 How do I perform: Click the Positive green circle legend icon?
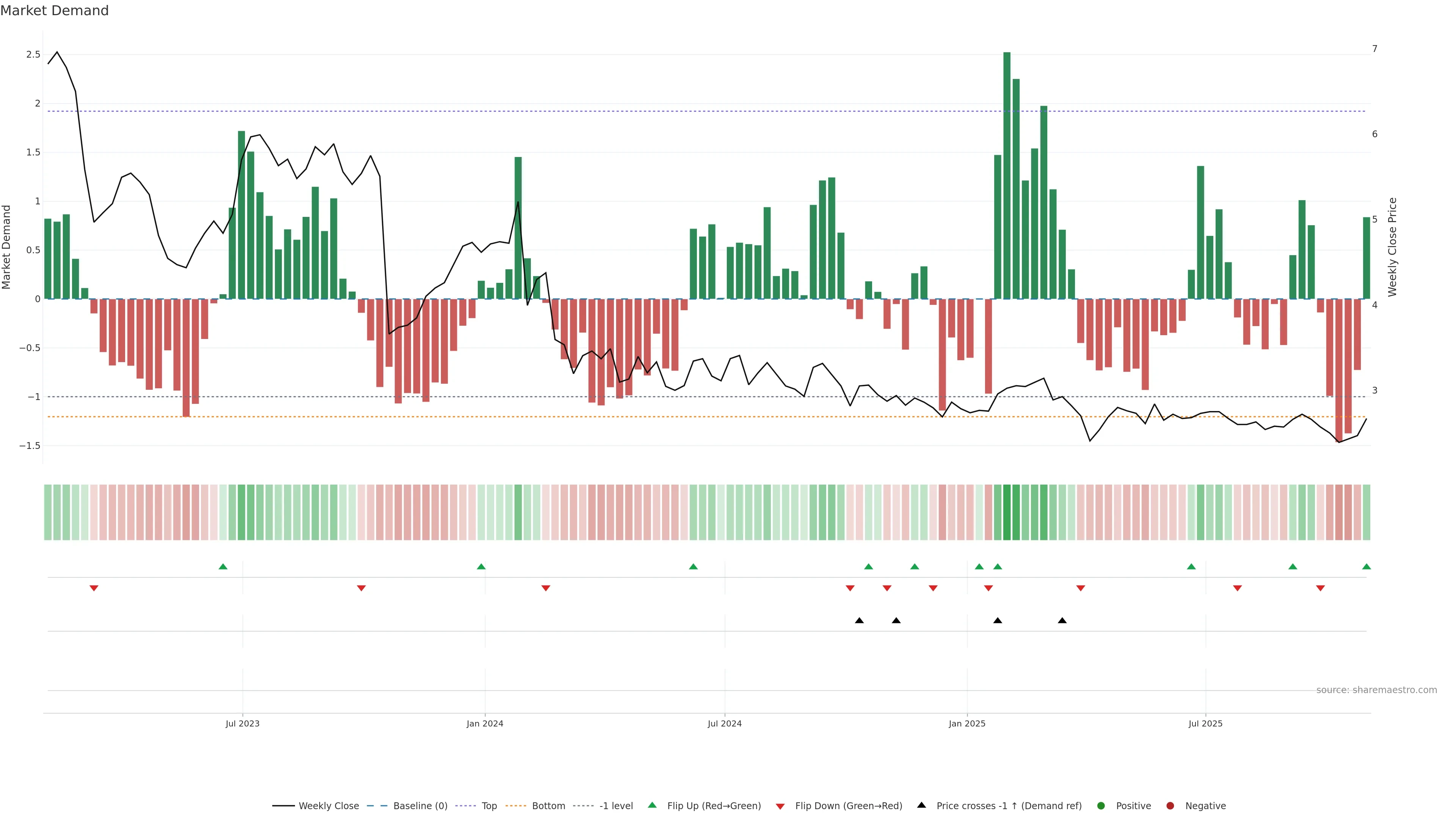click(x=1100, y=805)
